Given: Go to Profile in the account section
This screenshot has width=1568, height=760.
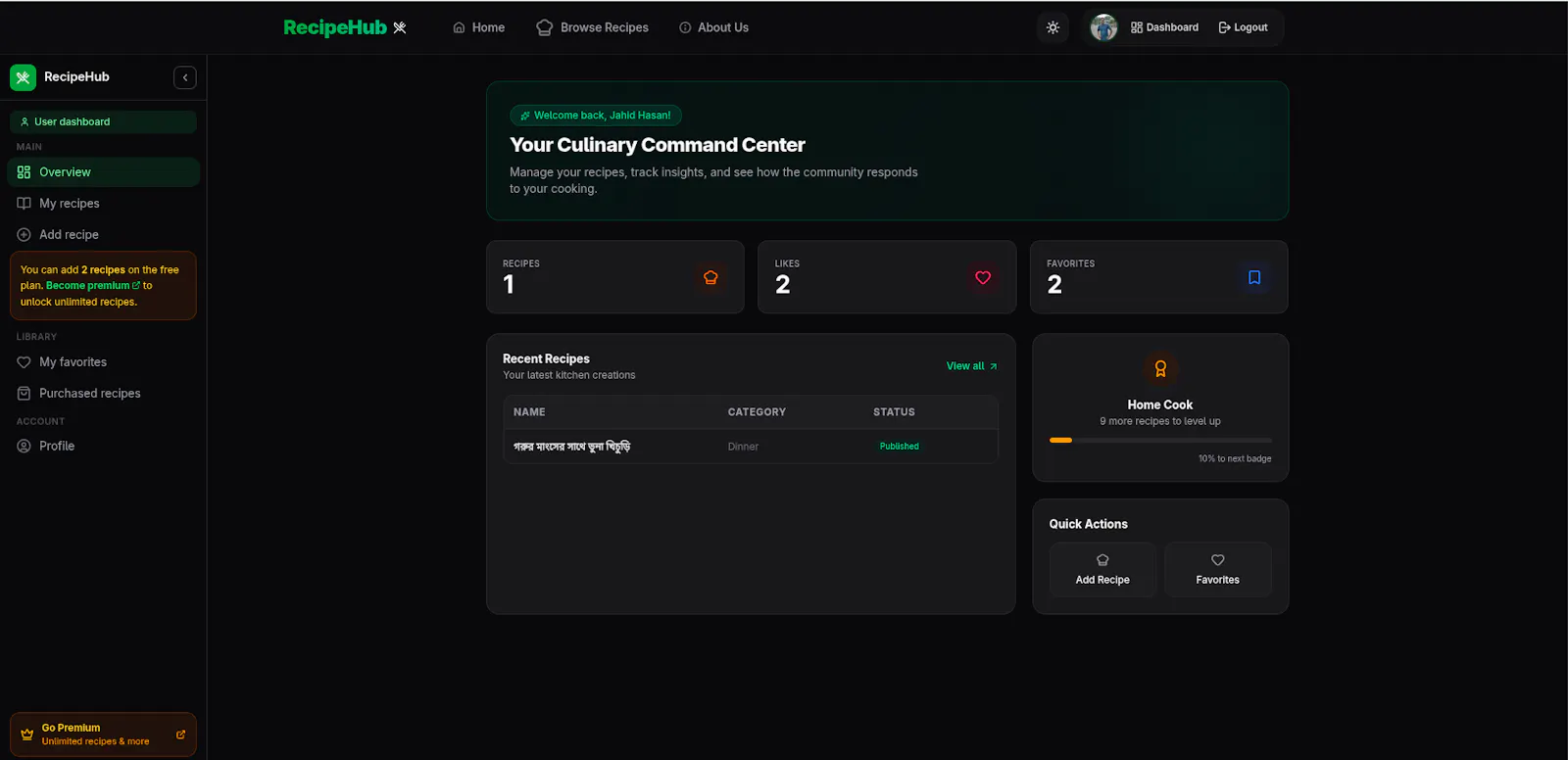Looking at the screenshot, I should (x=104, y=447).
